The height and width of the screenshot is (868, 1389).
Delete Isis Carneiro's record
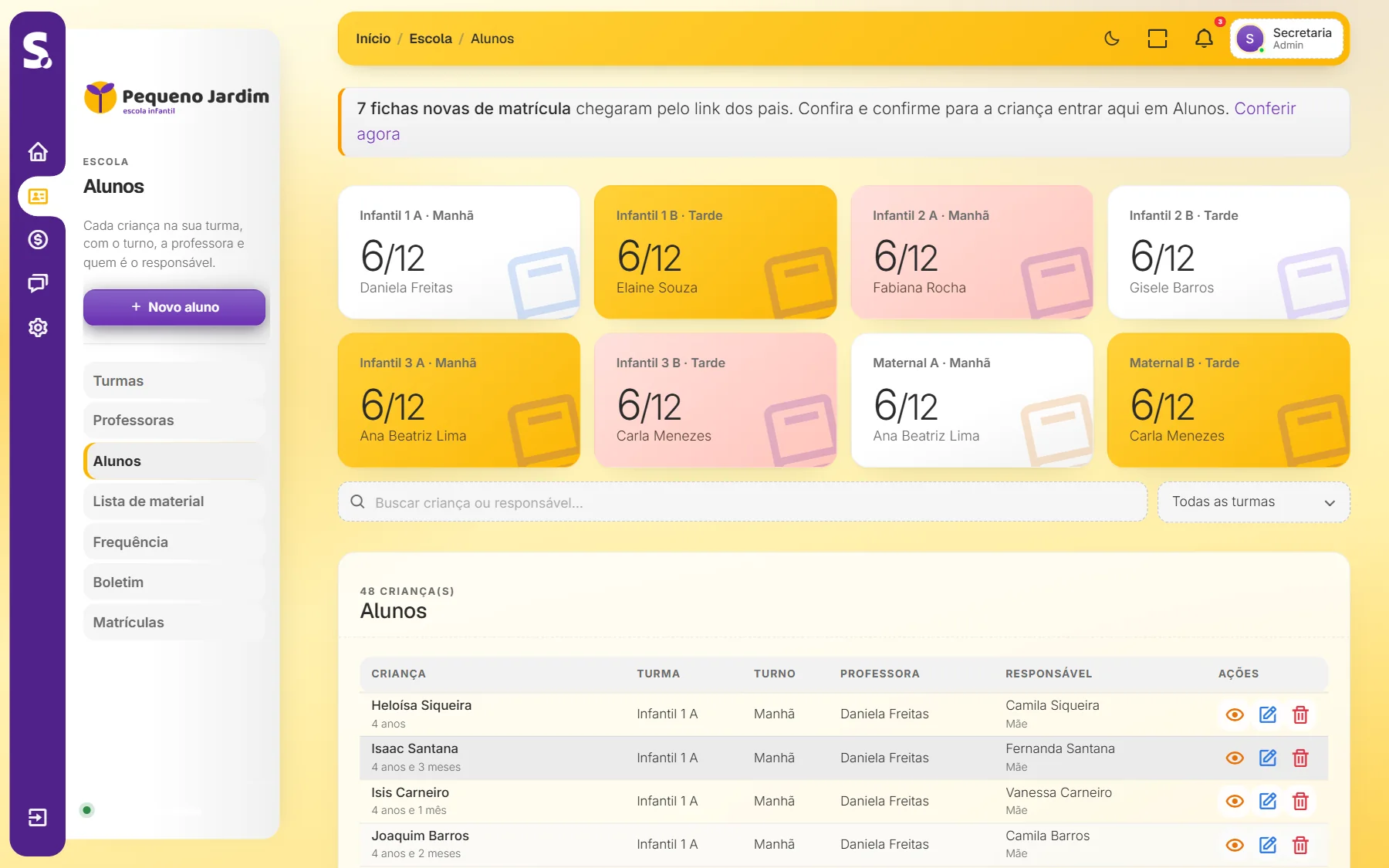coord(1300,801)
